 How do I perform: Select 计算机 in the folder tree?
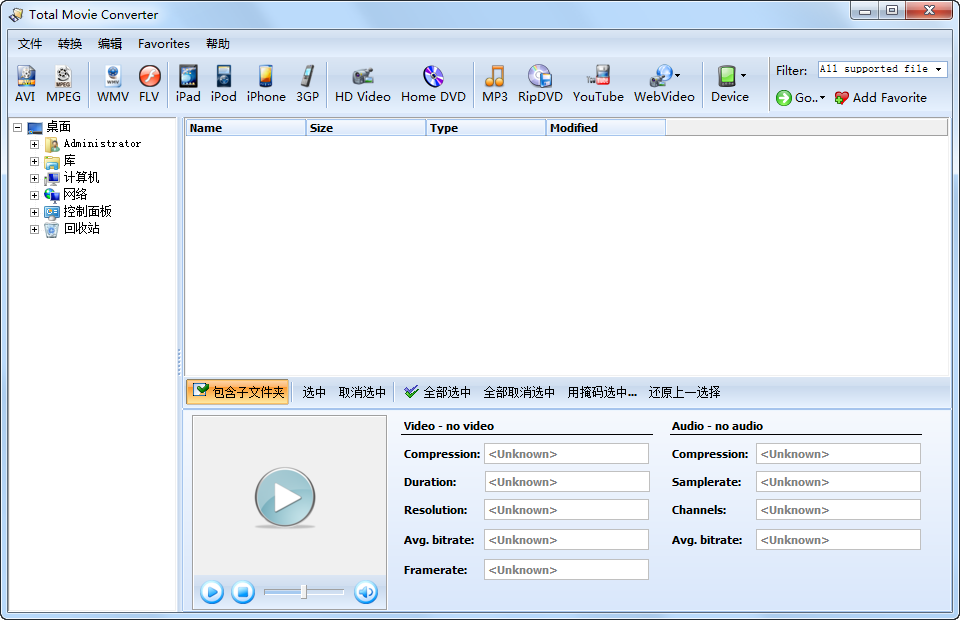(81, 178)
